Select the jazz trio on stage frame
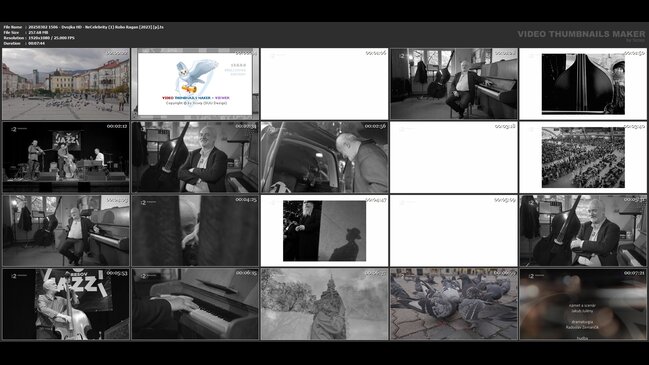This screenshot has width=649, height=365. tap(66, 157)
